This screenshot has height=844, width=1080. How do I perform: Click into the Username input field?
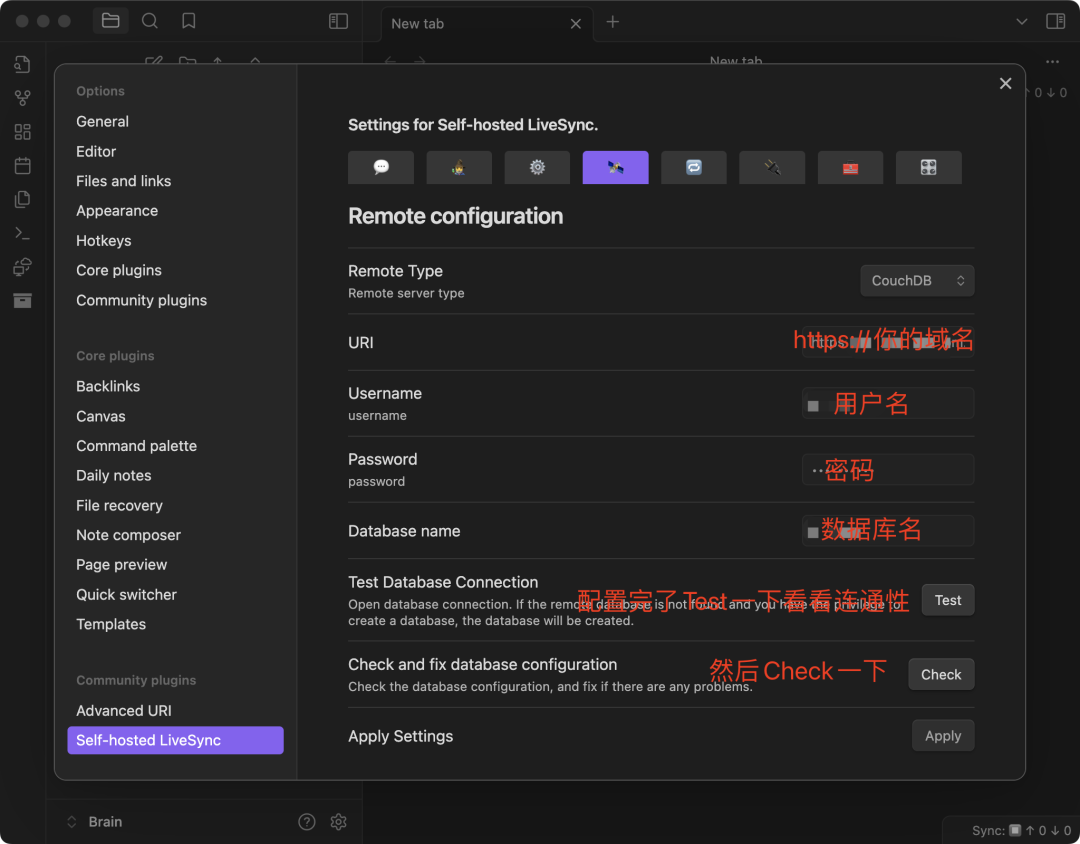(888, 403)
